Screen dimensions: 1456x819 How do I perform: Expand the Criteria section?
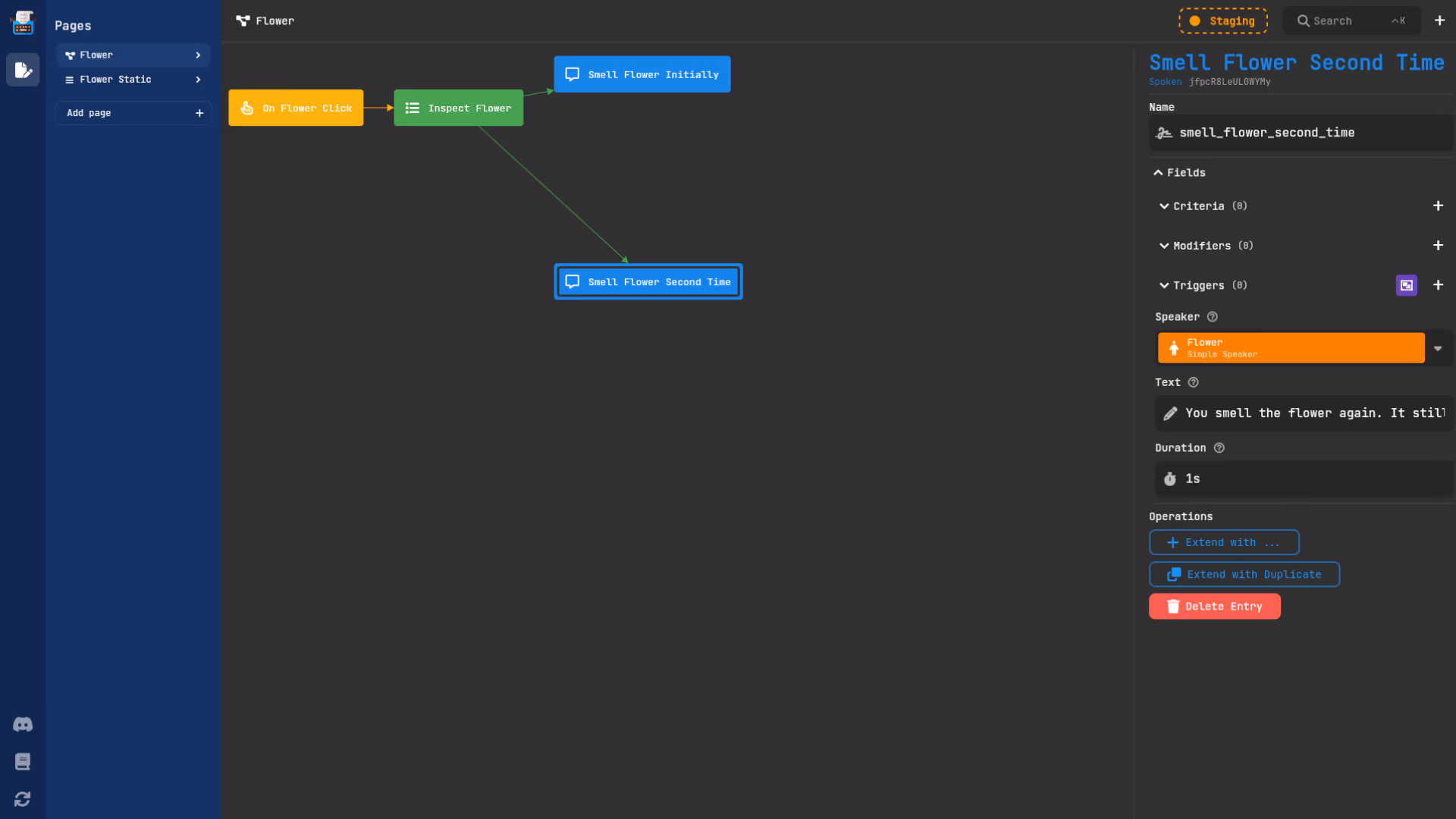pos(1198,206)
